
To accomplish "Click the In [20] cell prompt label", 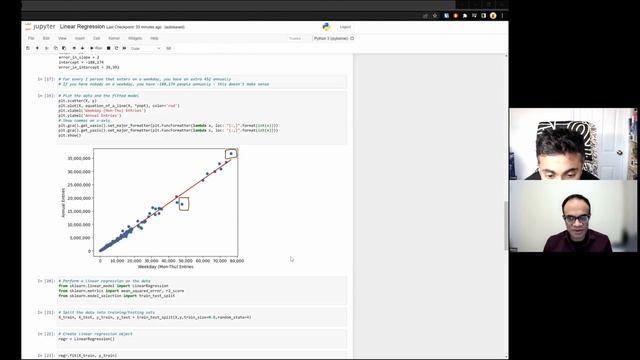I will tap(46, 281).
